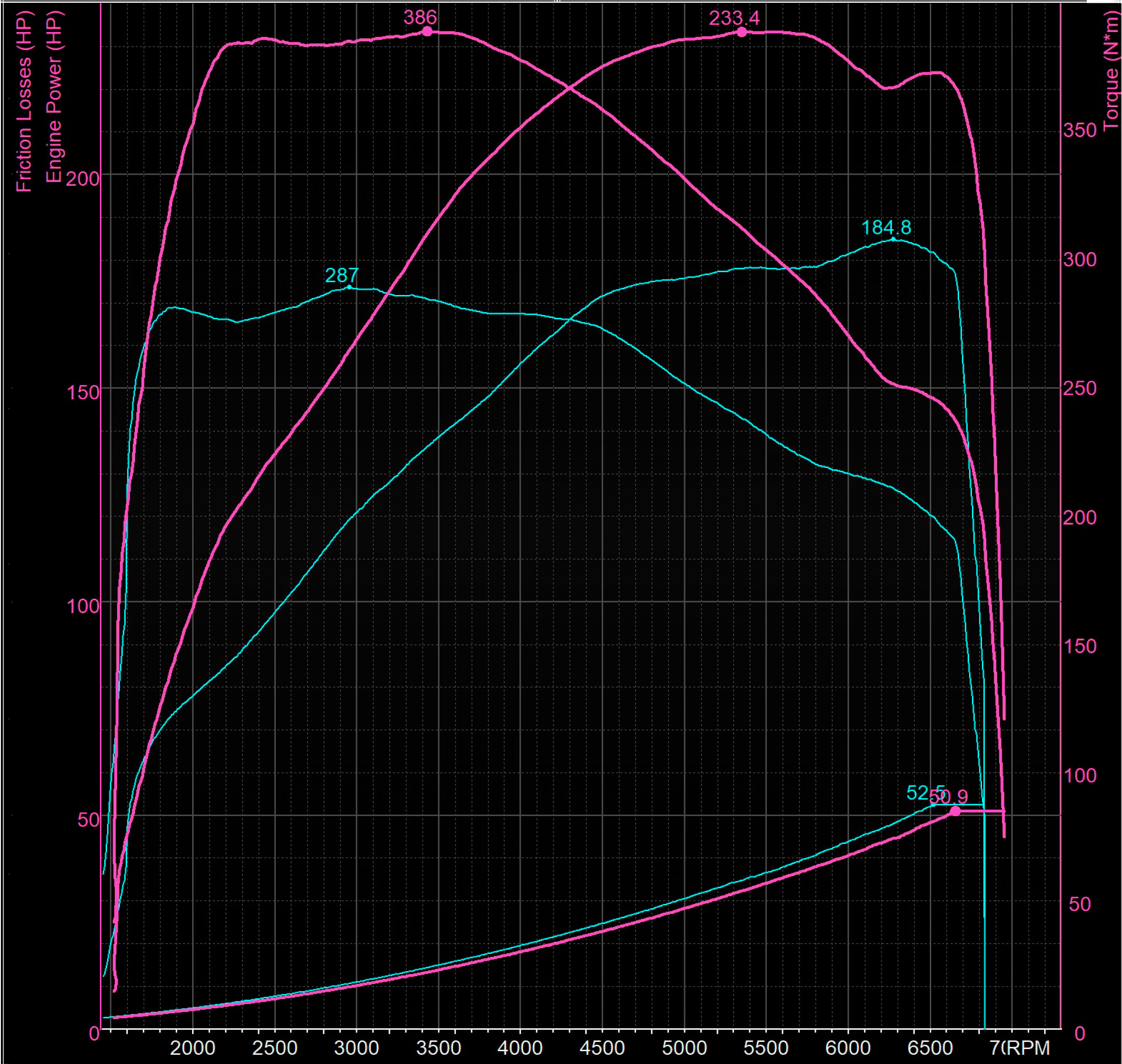The image size is (1122, 1064).
Task: Click the pink friction losses marker at 50.9
Action: tap(955, 811)
